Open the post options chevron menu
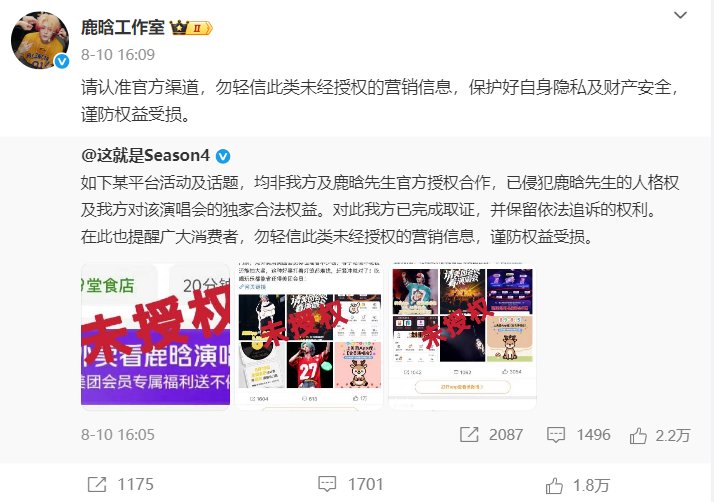Screen dimensions: 714x502 click(680, 15)
